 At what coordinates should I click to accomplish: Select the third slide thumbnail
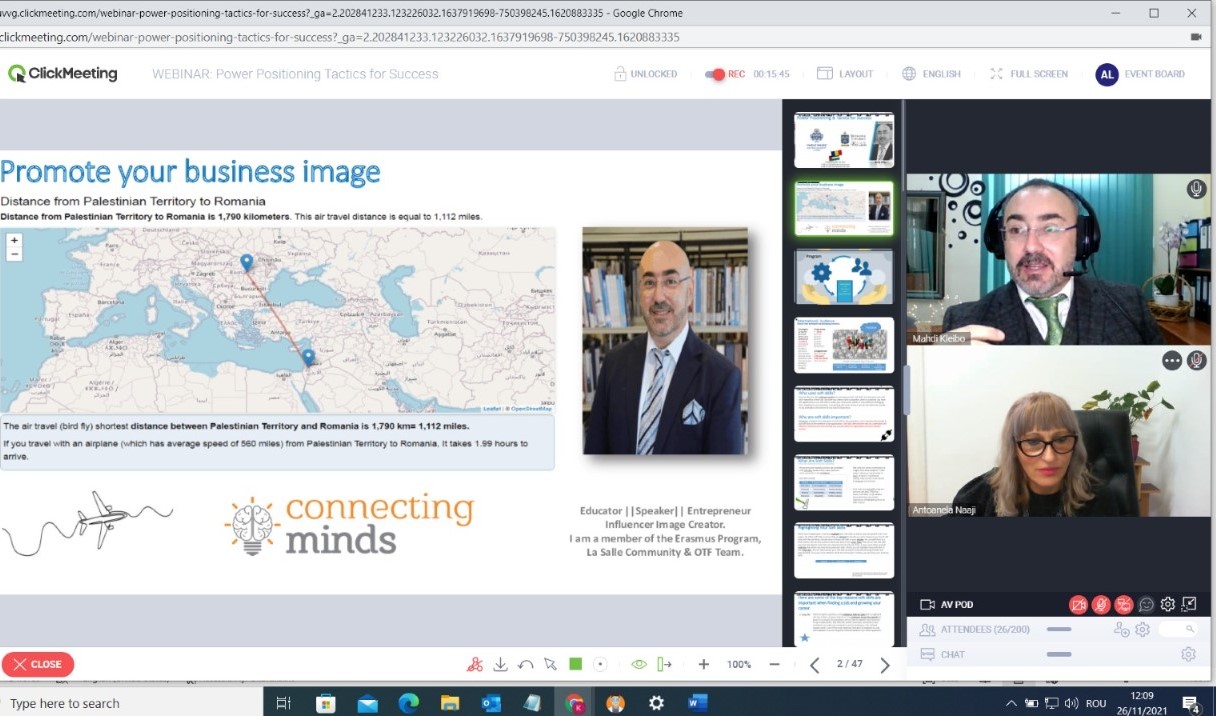(x=843, y=277)
